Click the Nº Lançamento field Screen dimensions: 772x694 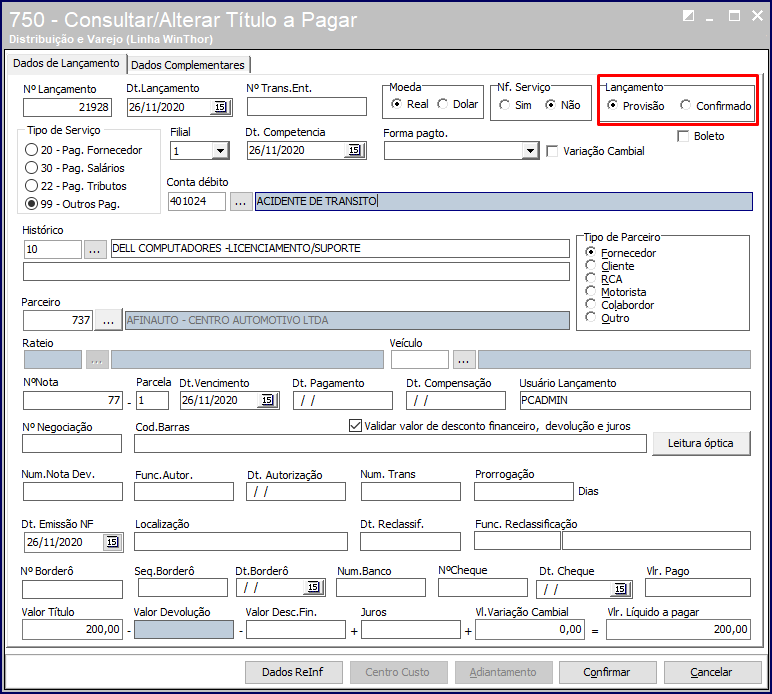click(67, 107)
